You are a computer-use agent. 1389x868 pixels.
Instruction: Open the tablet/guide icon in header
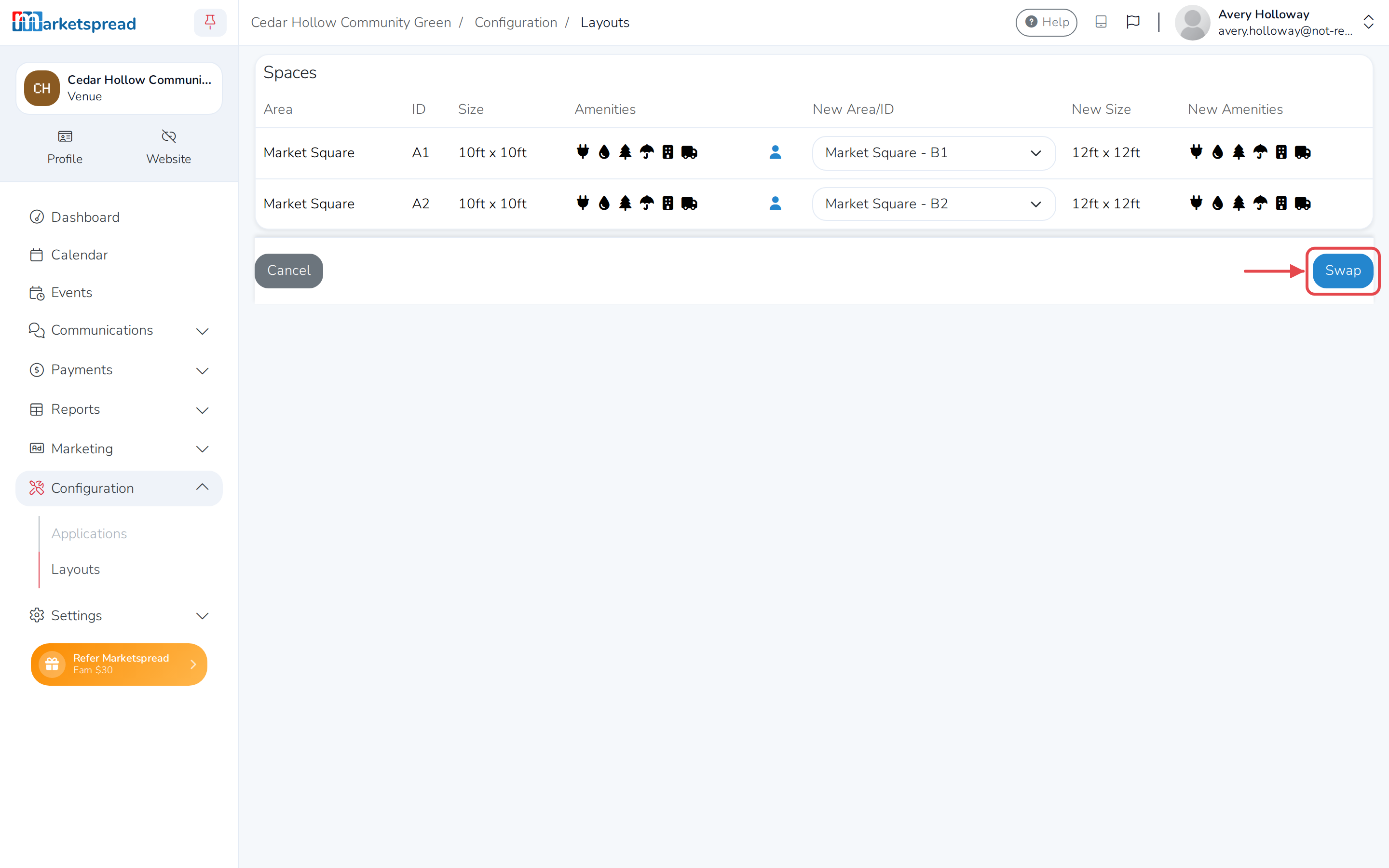click(1100, 22)
